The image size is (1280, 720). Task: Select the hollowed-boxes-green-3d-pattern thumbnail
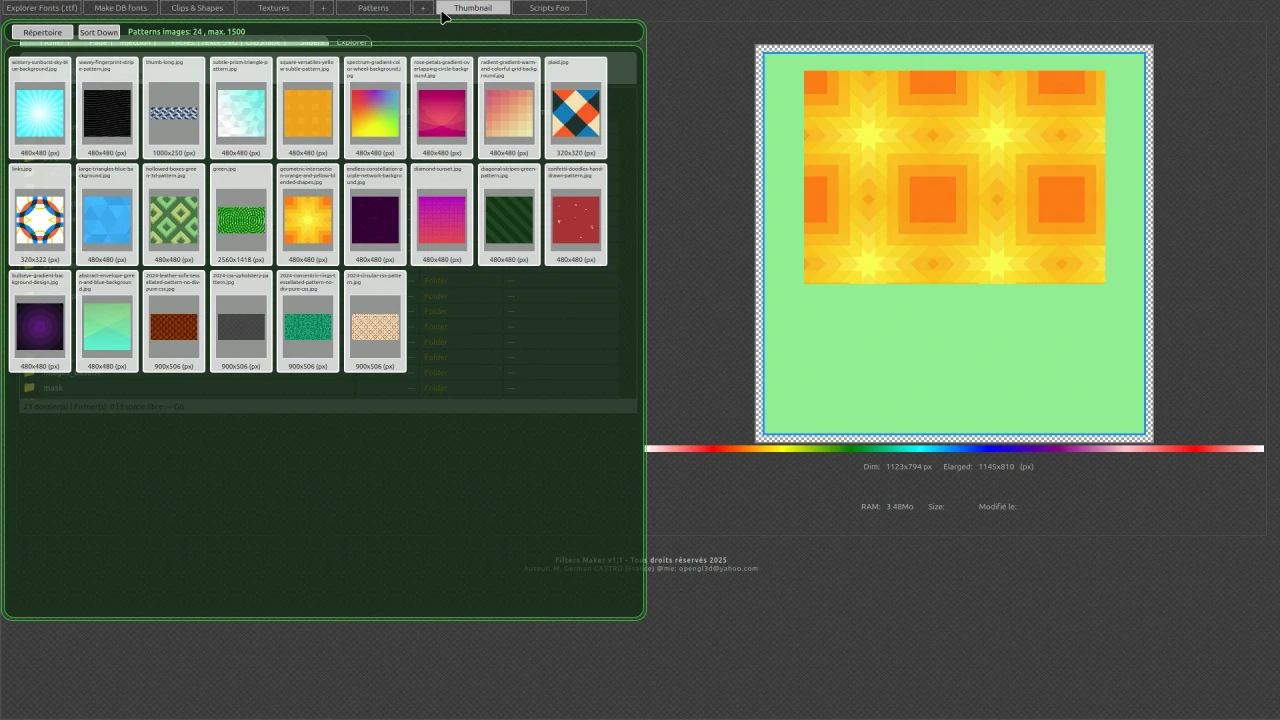[x=173, y=218]
